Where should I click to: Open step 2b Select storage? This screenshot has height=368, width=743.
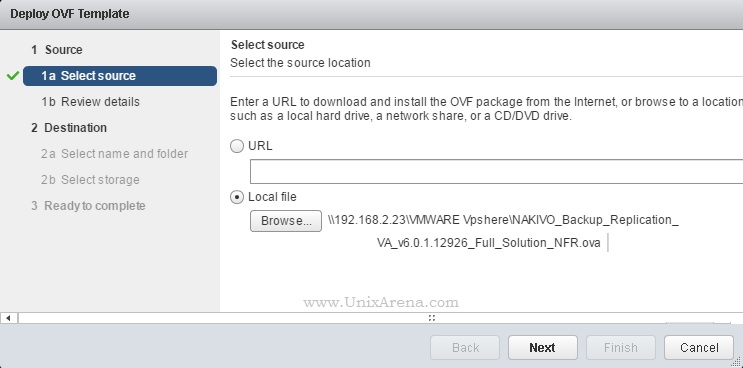90,180
